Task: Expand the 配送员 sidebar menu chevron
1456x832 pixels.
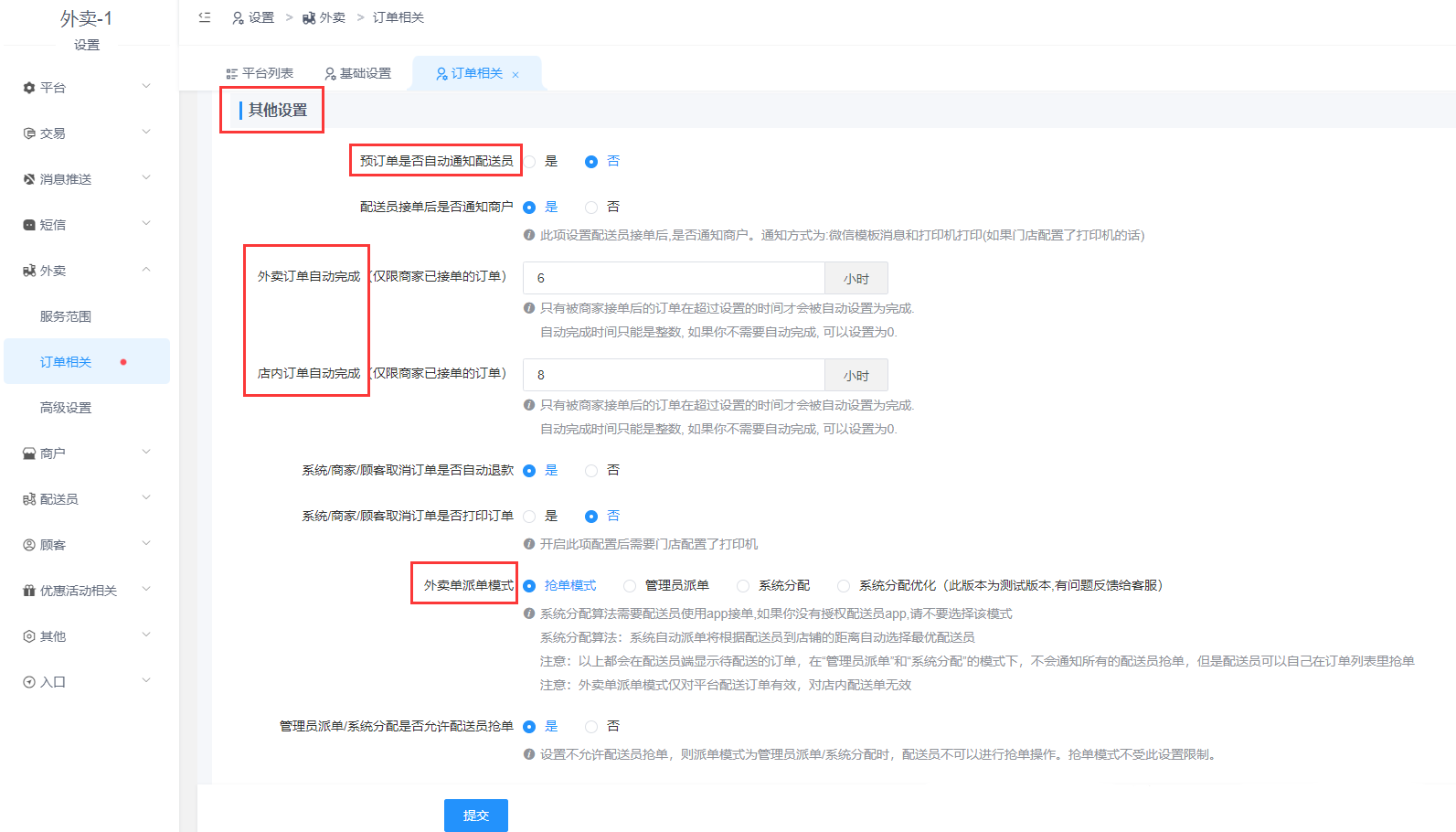Action: pos(146,497)
